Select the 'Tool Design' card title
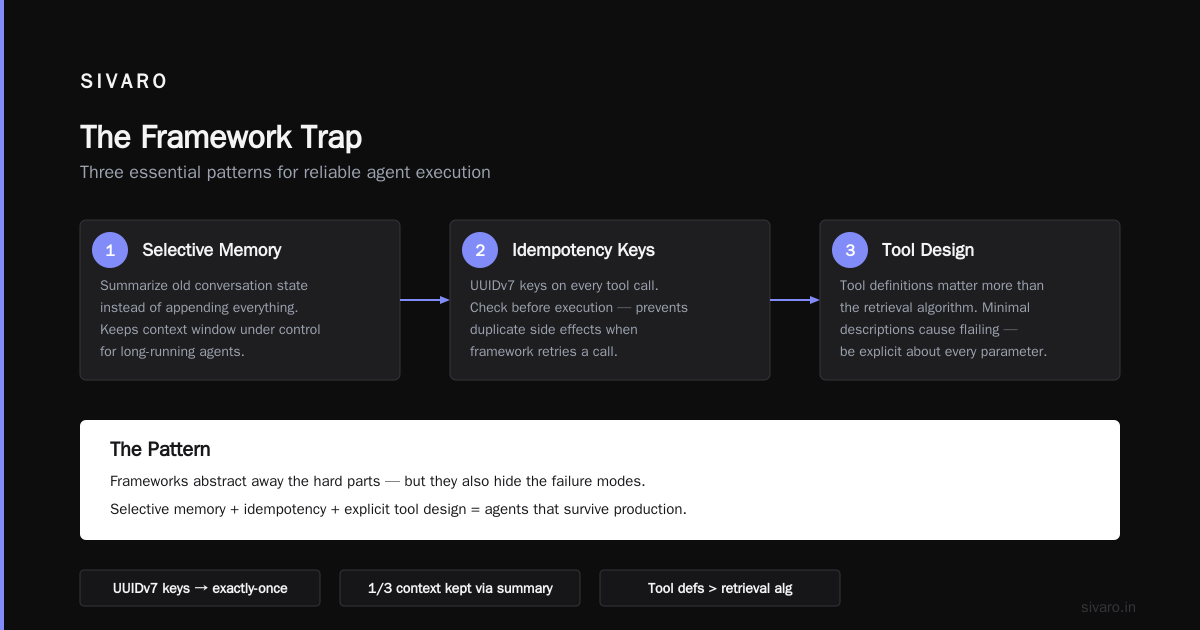 click(928, 250)
